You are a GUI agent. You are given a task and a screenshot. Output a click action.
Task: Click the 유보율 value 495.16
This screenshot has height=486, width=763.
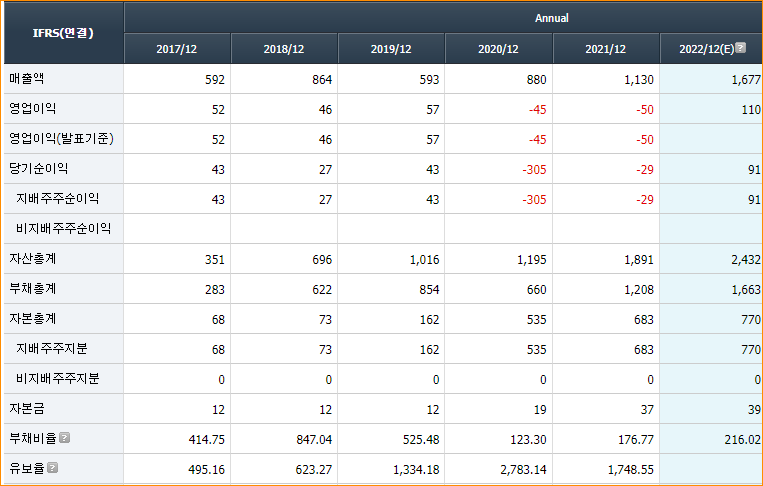point(207,470)
